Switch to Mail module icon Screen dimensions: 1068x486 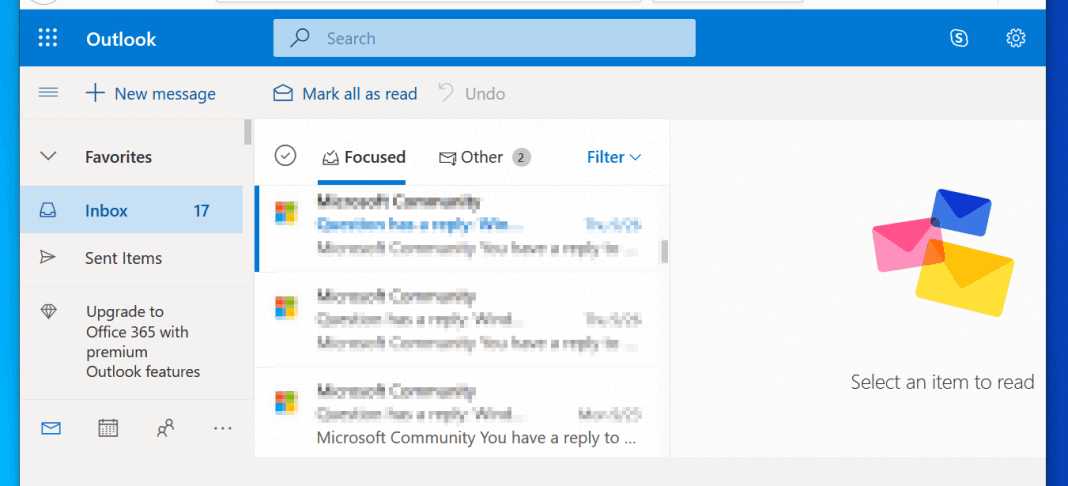pos(51,428)
